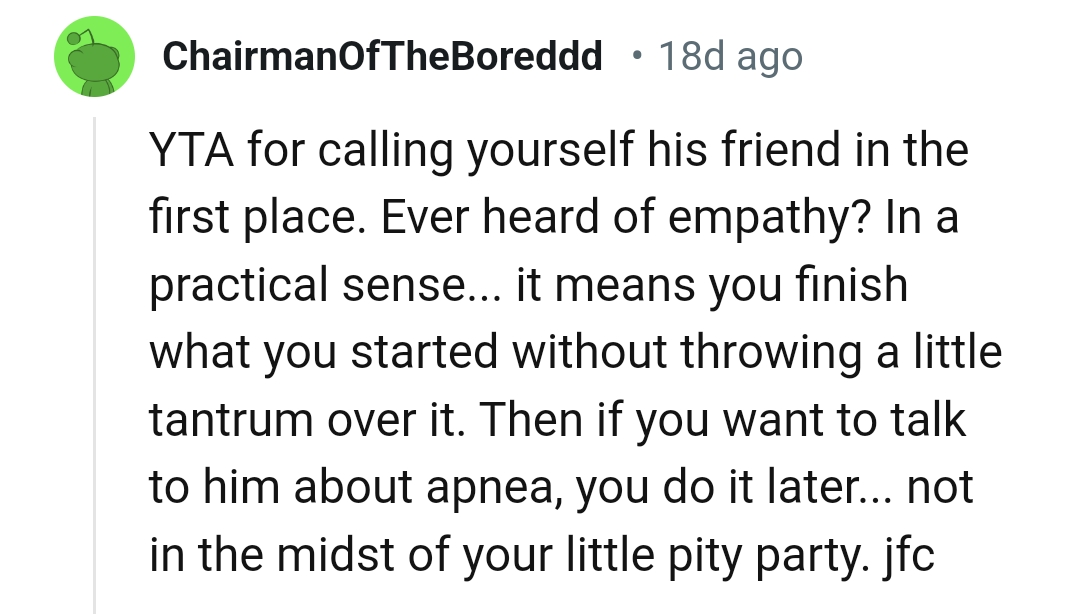The image size is (1080, 614).
Task: Click the dot separator before the timestamp
Action: (x=636, y=57)
